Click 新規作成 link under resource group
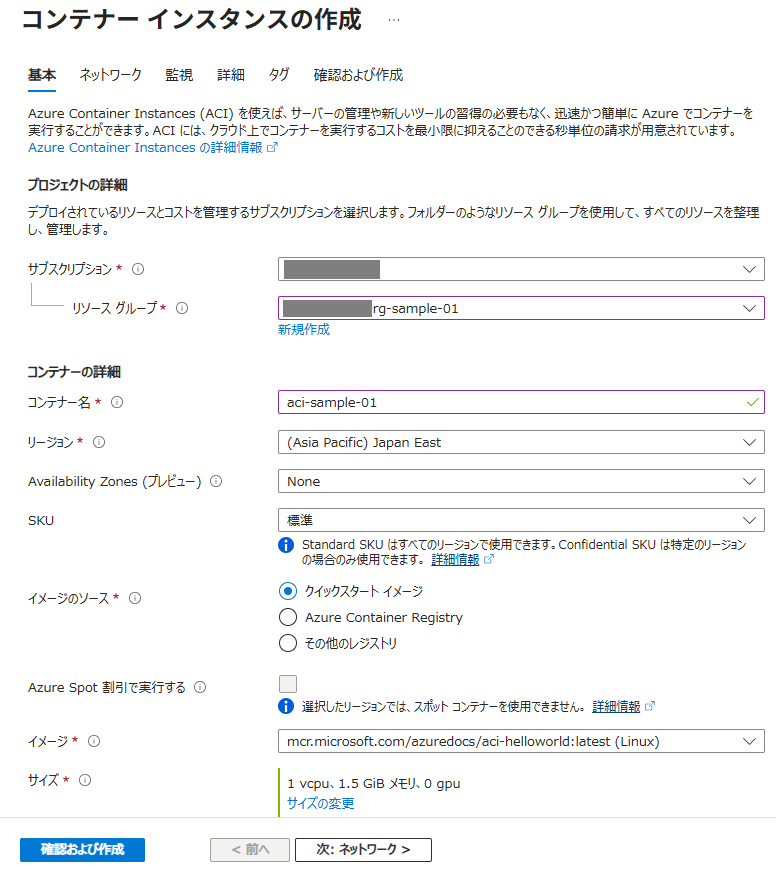 (x=304, y=330)
